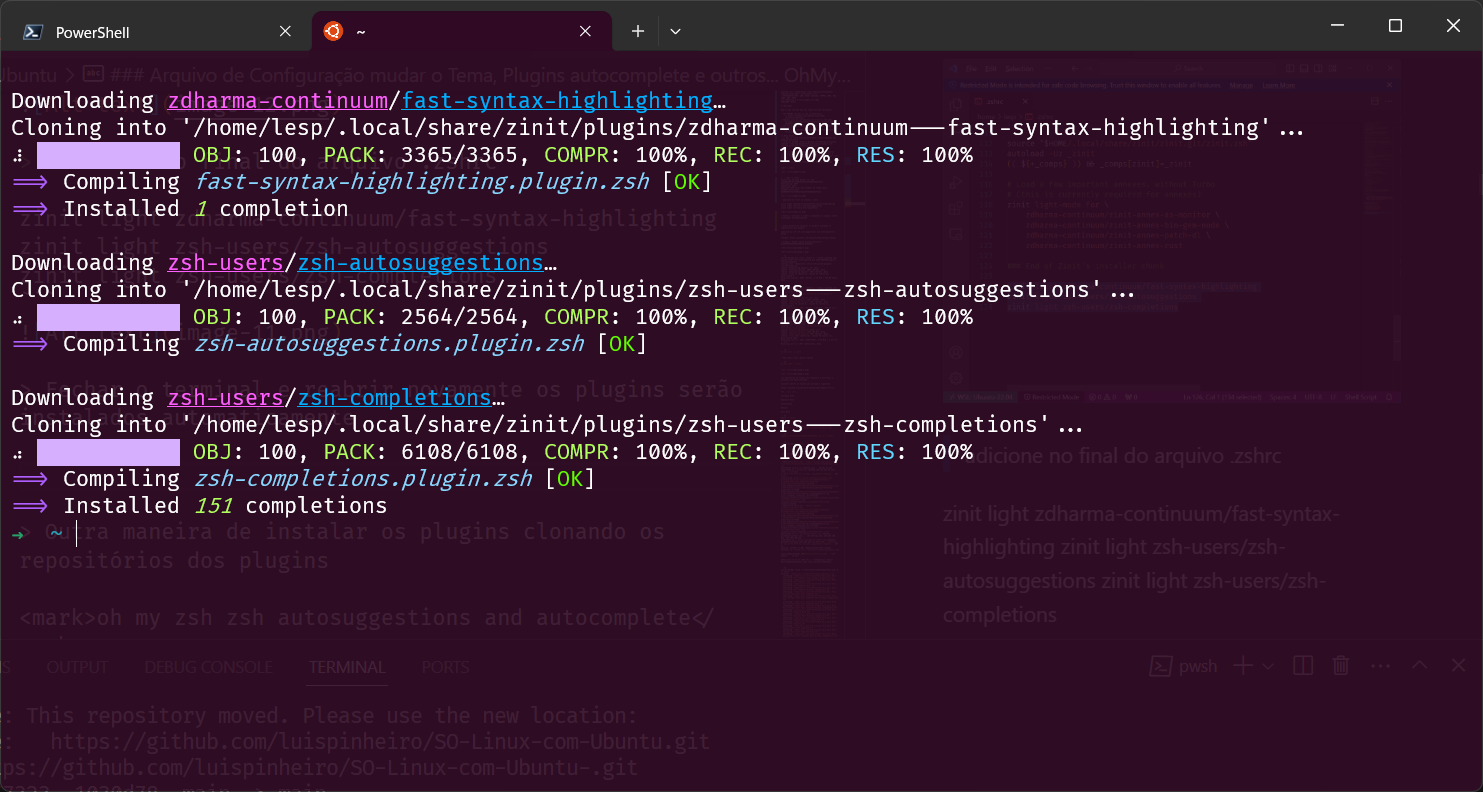Close the VS Code bottom panel behind

[1457, 666]
